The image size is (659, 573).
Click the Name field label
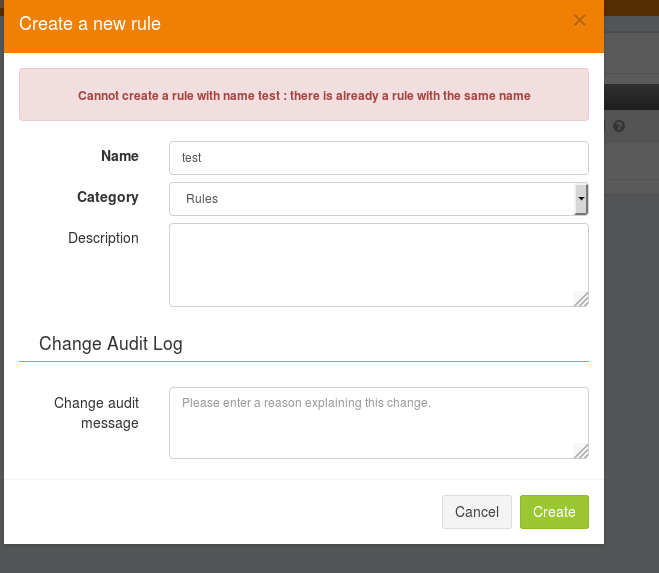[120, 156]
